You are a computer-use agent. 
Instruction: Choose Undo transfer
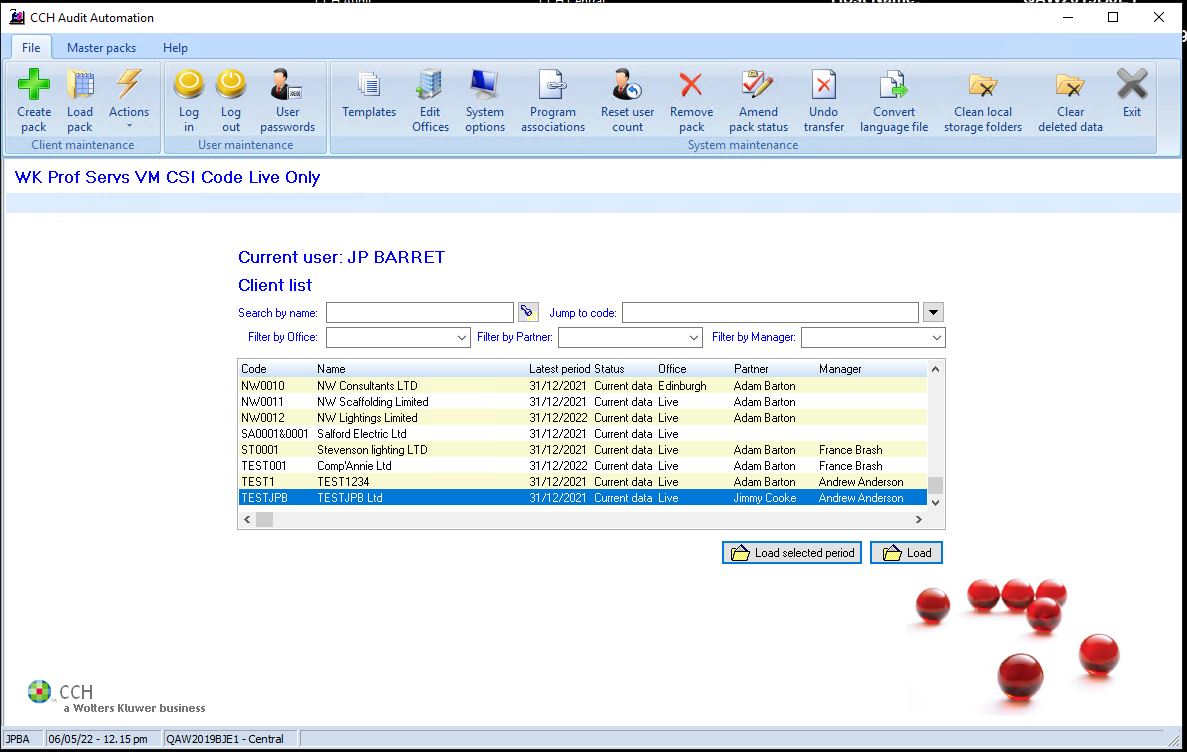pyautogui.click(x=824, y=100)
